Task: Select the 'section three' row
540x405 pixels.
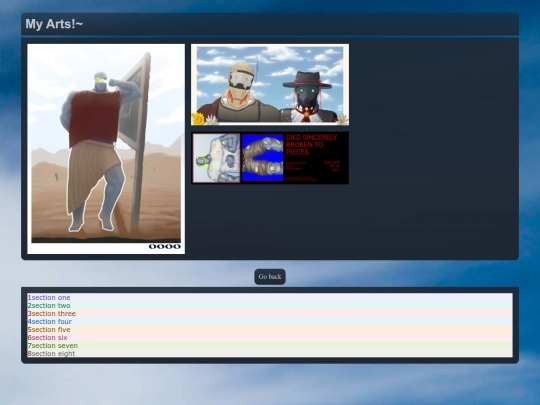Action: [x=270, y=313]
